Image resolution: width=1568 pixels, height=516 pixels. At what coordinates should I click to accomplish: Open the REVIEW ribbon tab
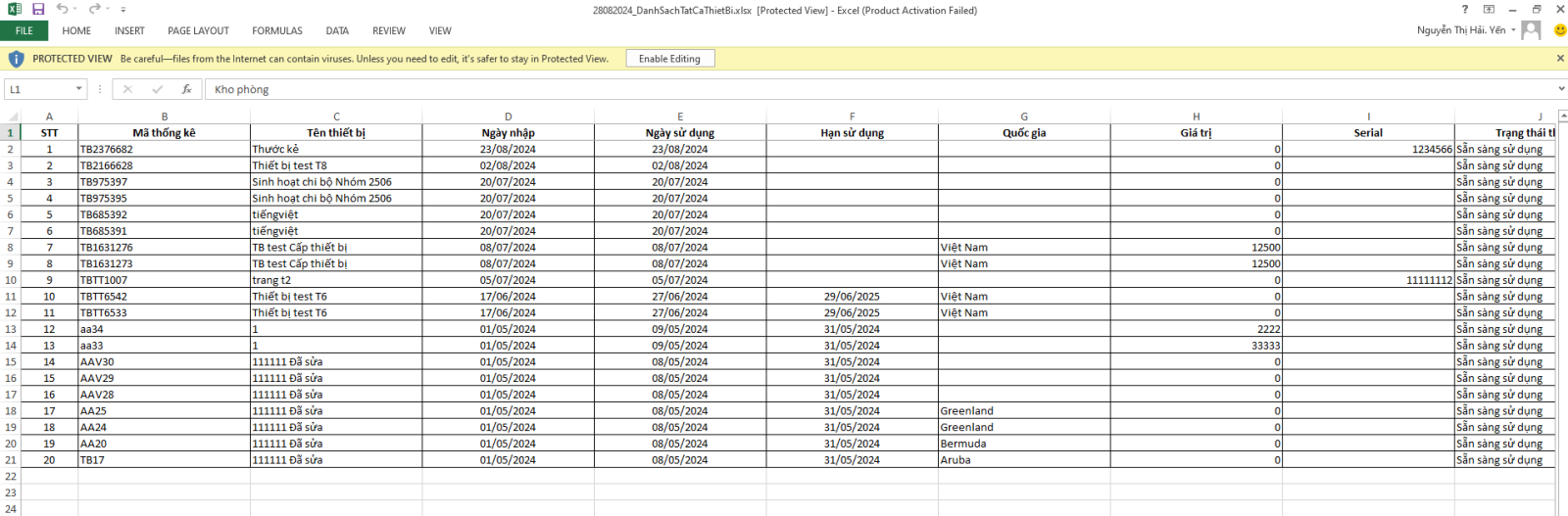(389, 30)
